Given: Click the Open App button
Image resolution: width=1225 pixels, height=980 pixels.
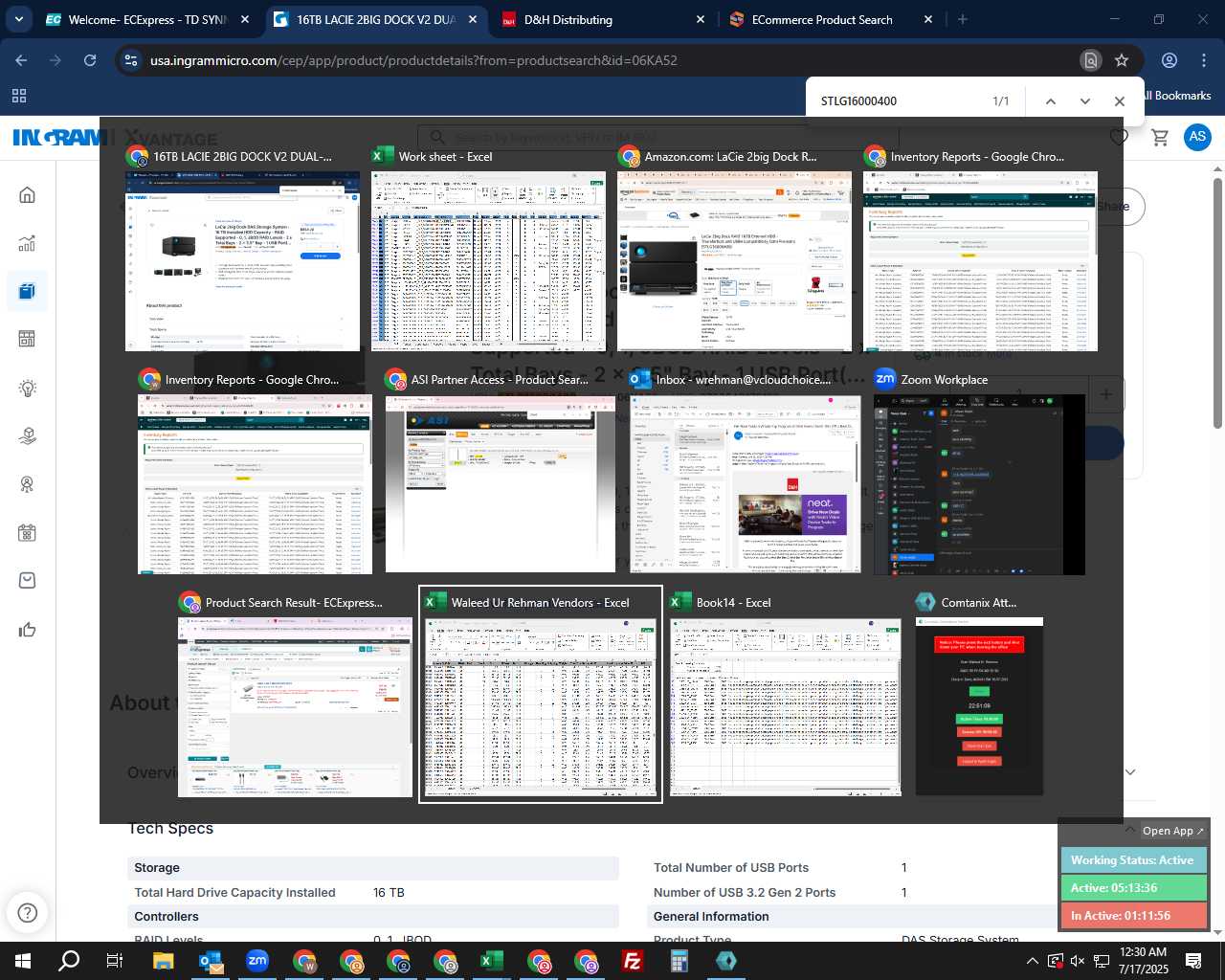Looking at the screenshot, I should point(1172,831).
